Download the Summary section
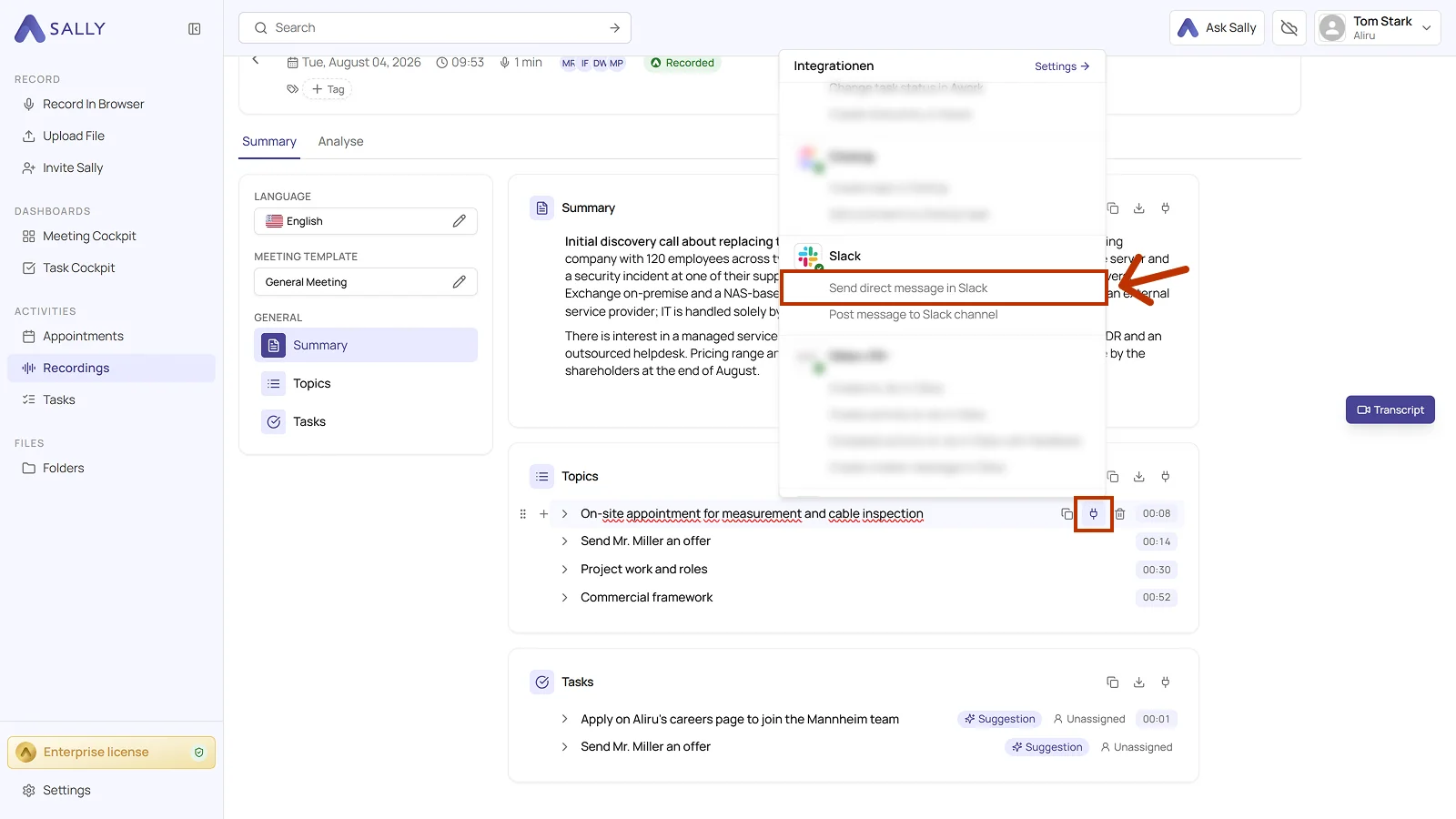The width and height of the screenshot is (1456, 819). 1138,208
